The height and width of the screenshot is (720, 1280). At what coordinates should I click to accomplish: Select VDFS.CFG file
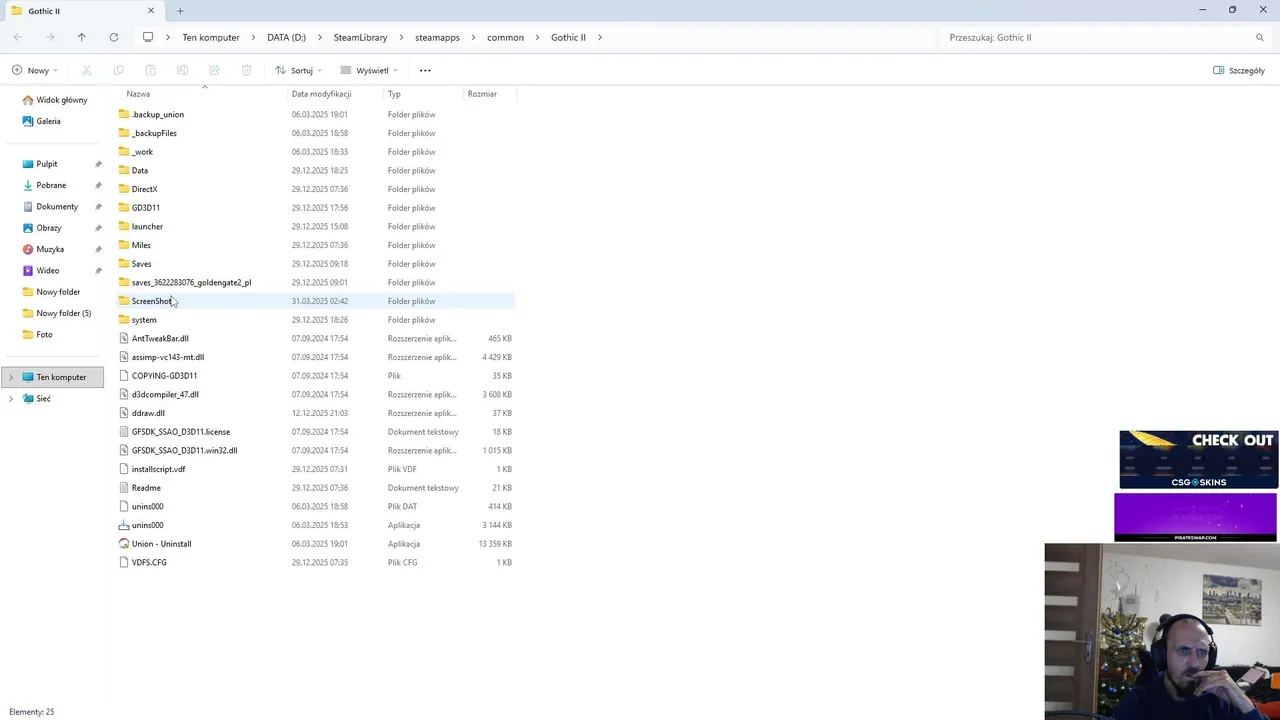pyautogui.click(x=149, y=563)
